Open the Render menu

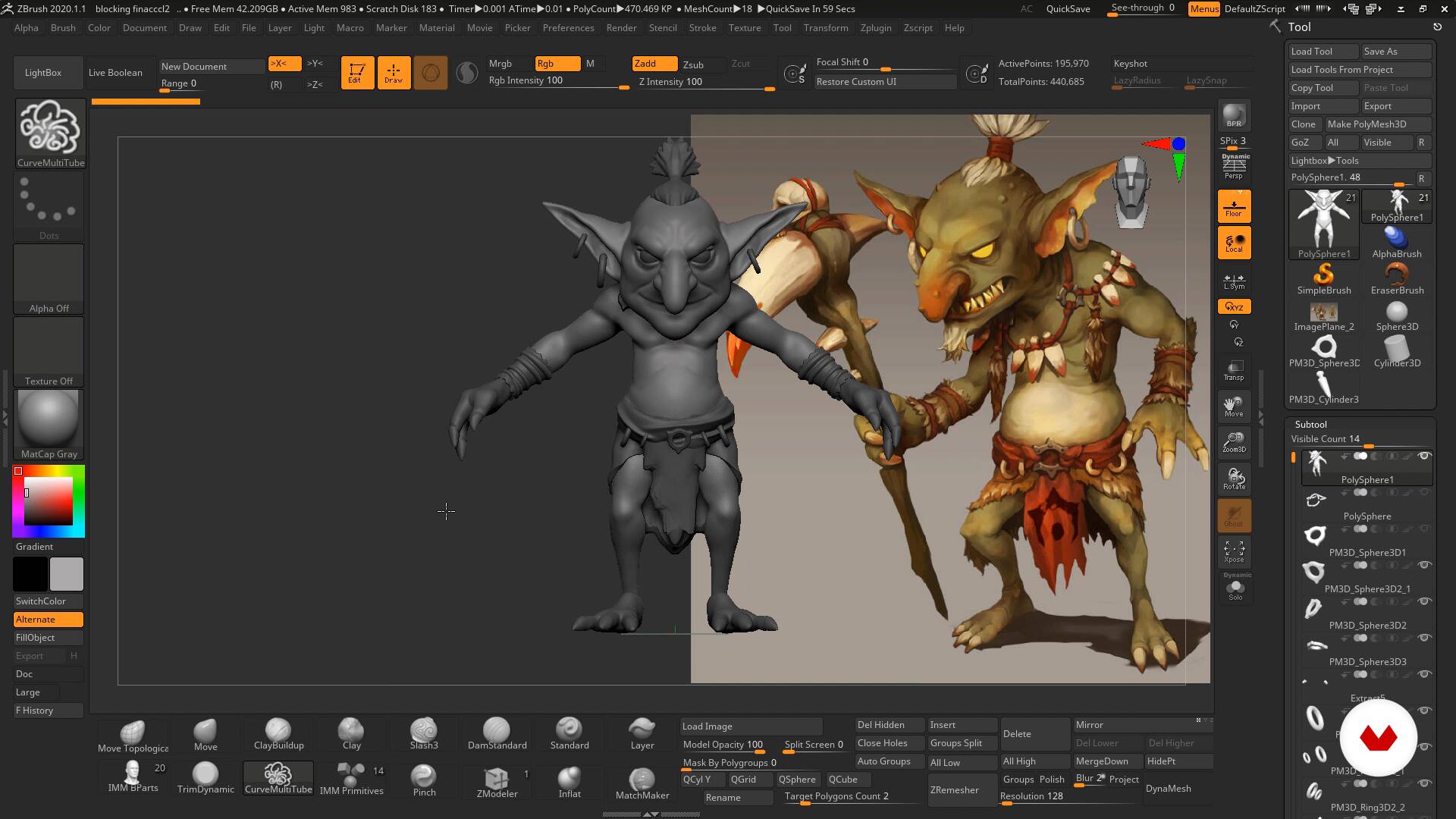[x=621, y=28]
